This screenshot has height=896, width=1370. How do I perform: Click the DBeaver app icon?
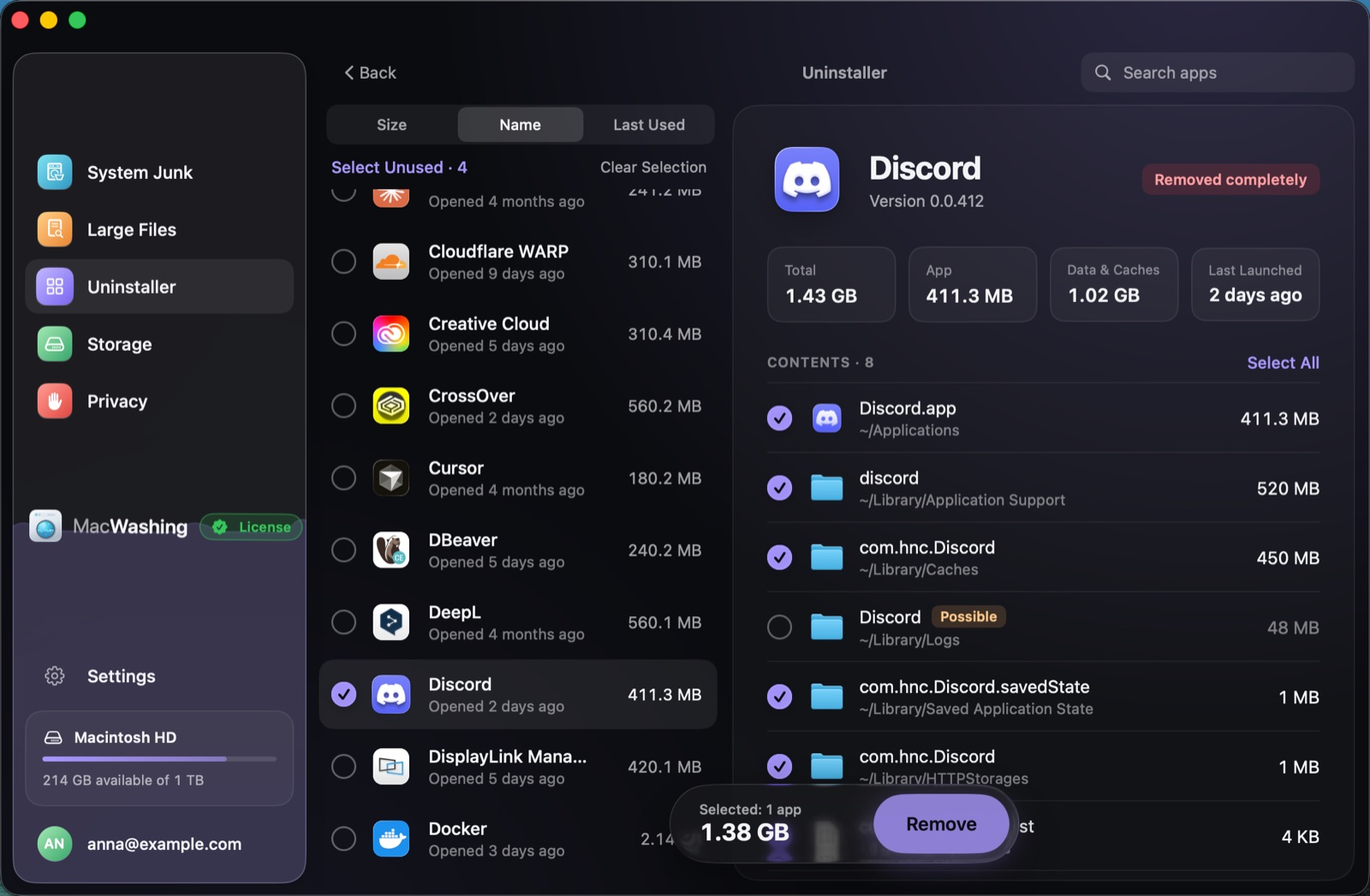(391, 550)
